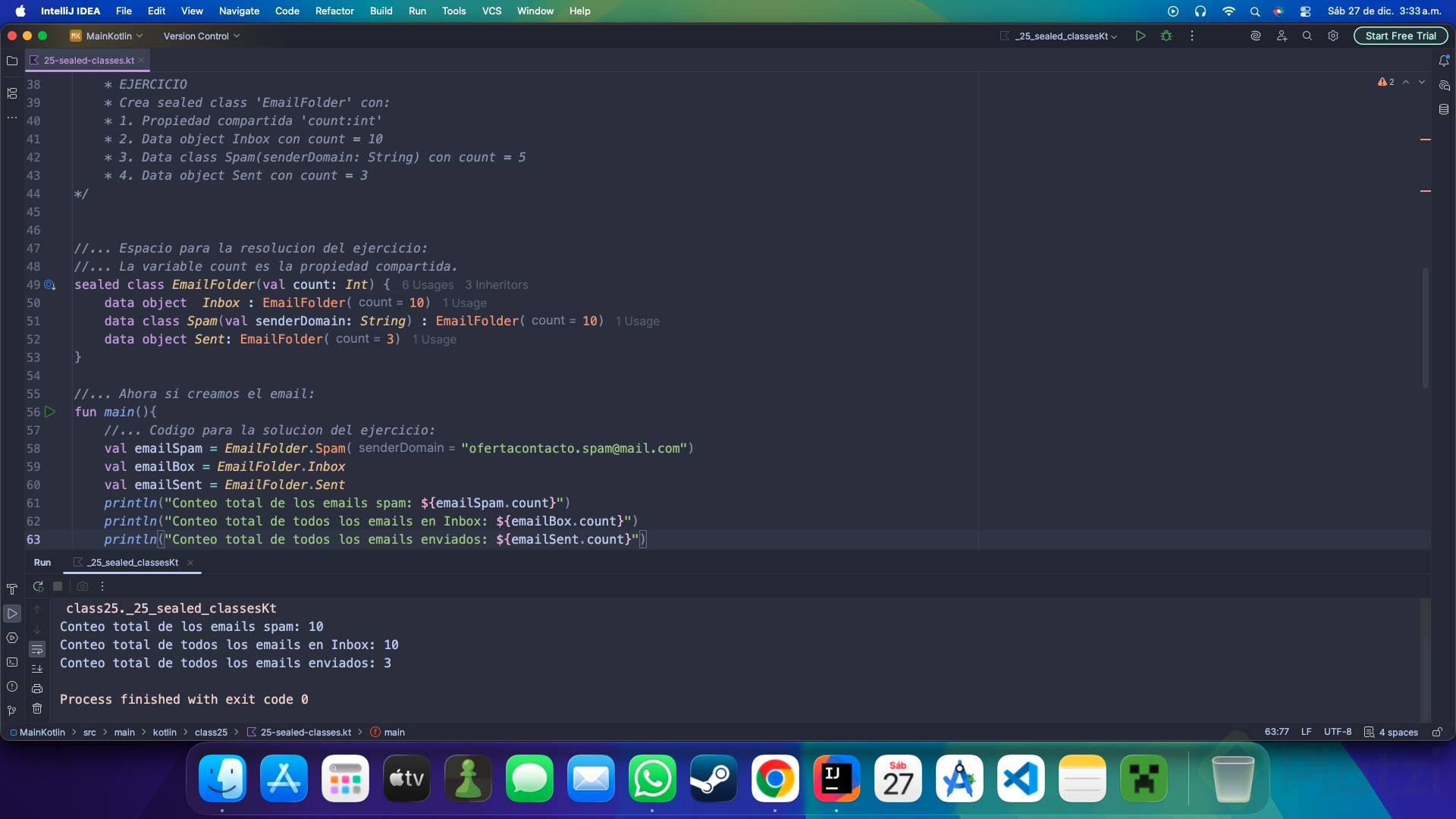This screenshot has width=1456, height=819.
Task: Click the Debug bug icon in toolbar
Action: (x=1166, y=36)
